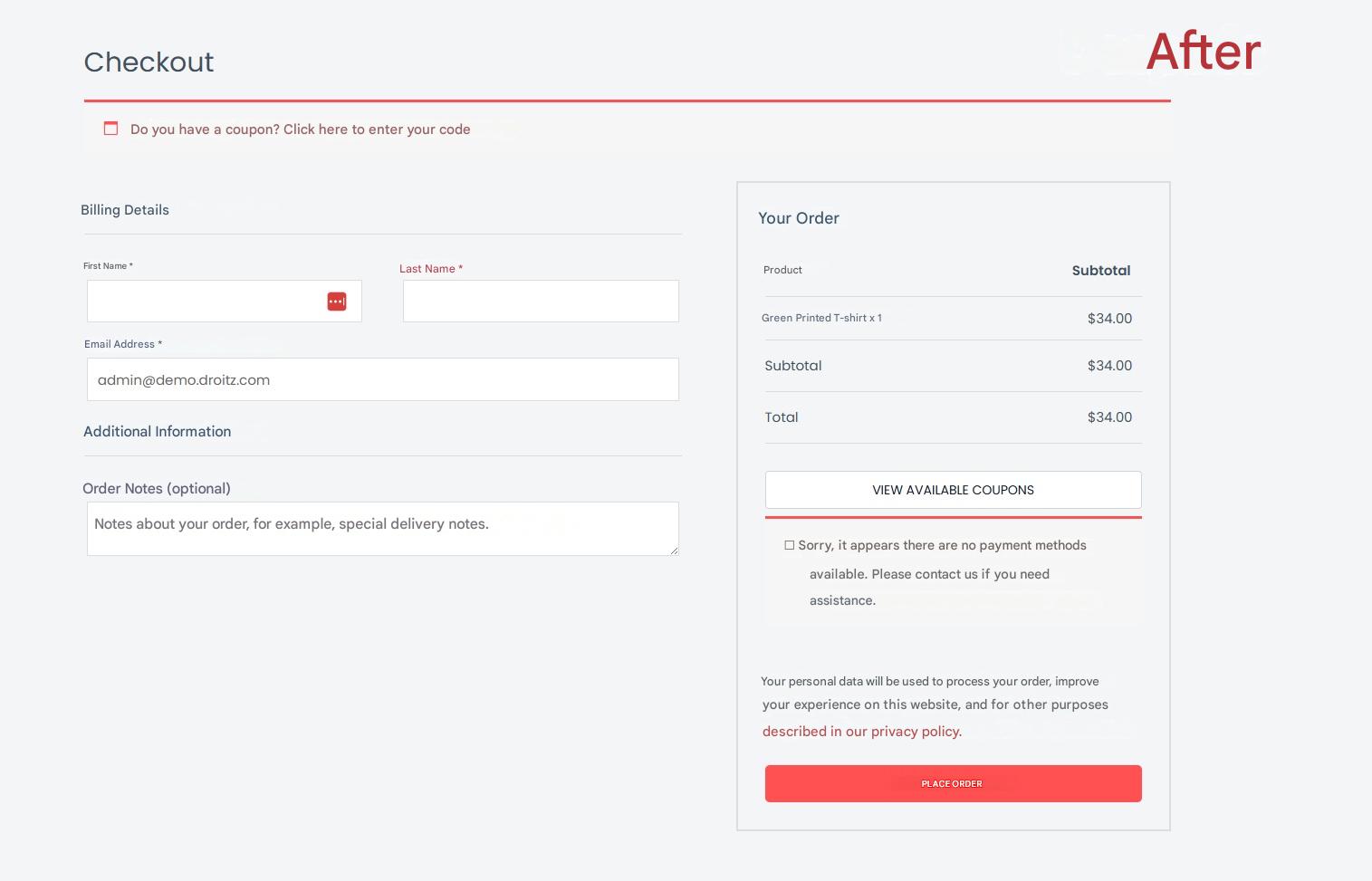Click the Additional Information heading
The height and width of the screenshot is (881, 1372).
point(157,432)
